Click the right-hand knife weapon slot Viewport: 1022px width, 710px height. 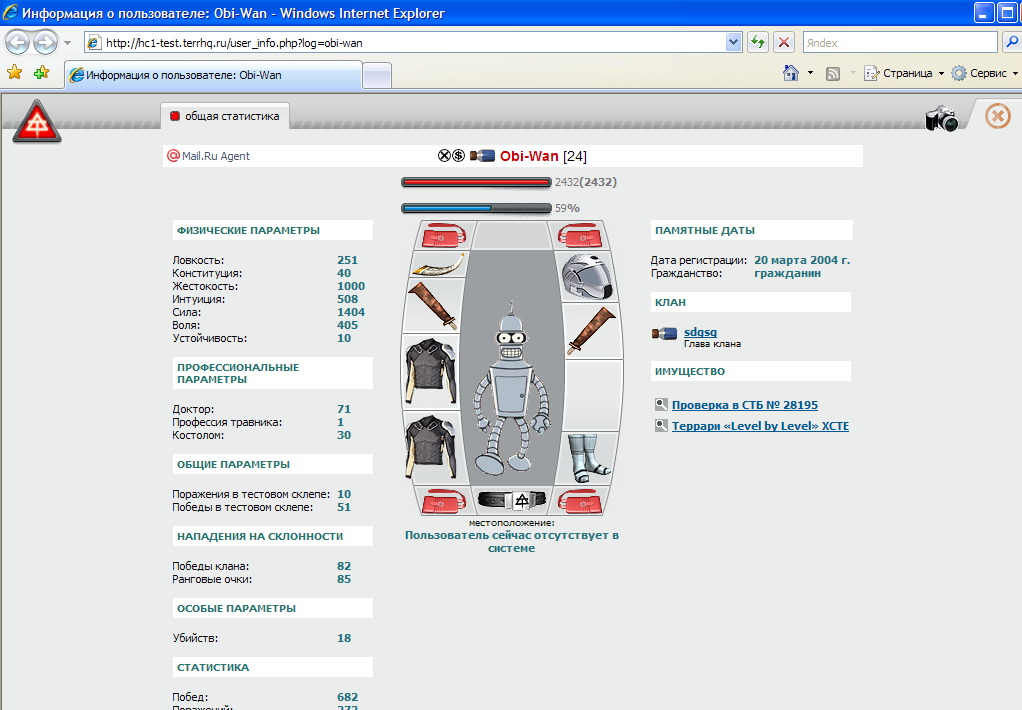pos(591,331)
